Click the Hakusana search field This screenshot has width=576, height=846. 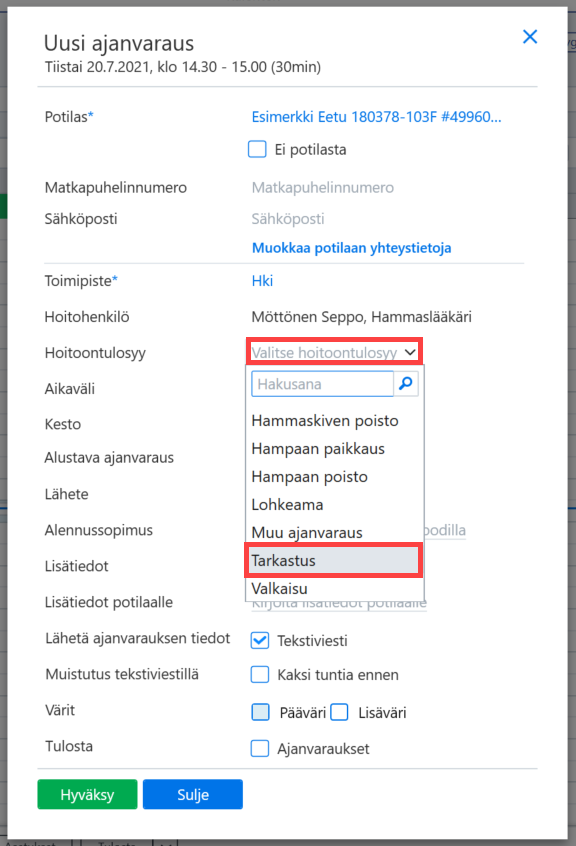[x=323, y=384]
